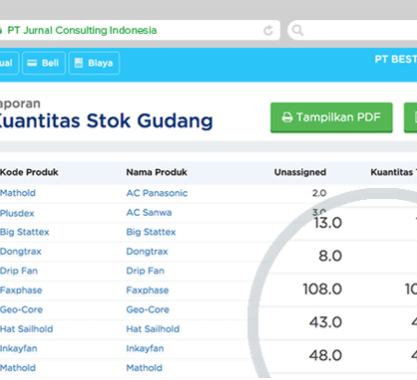Reload page using the address bar refresh icon
This screenshot has width=417, height=380.
pos(268,30)
